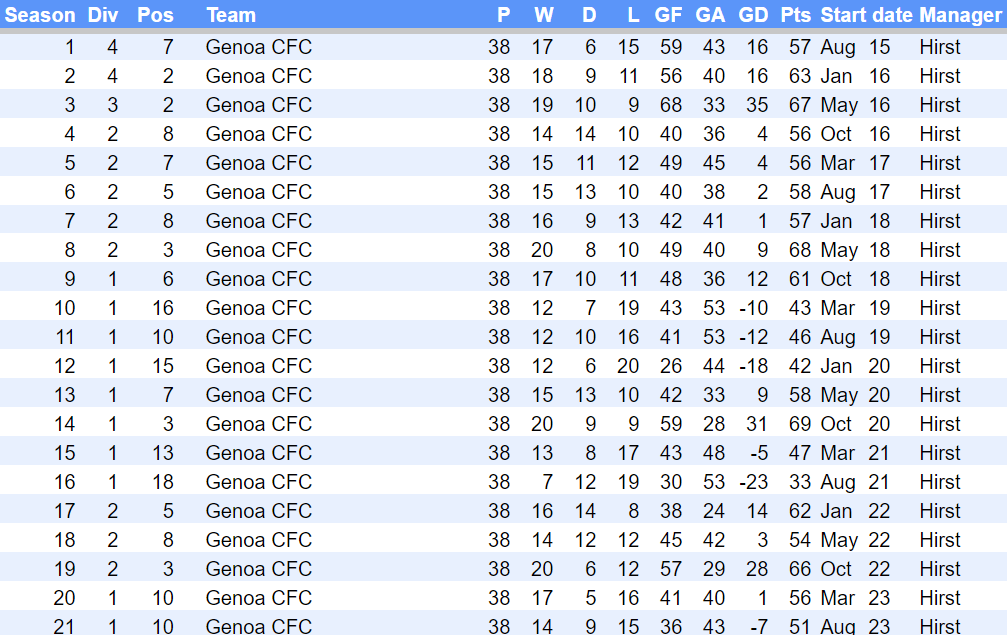Click the GA column header
This screenshot has width=1007, height=635.
pyautogui.click(x=710, y=15)
